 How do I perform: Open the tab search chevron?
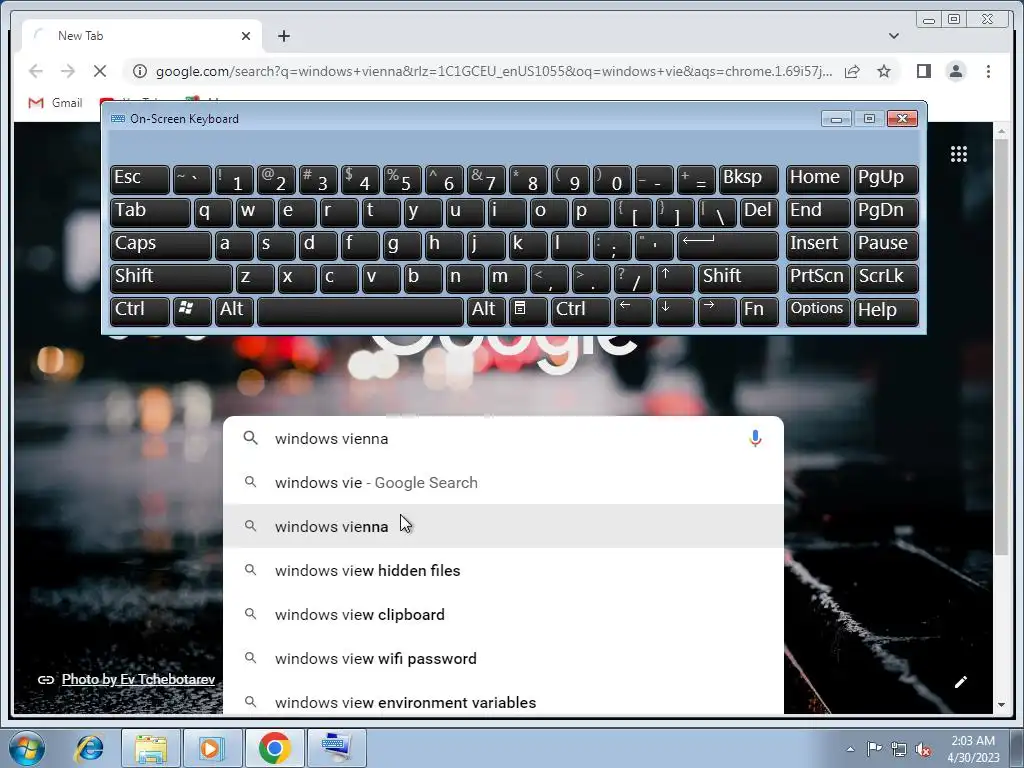(x=894, y=36)
